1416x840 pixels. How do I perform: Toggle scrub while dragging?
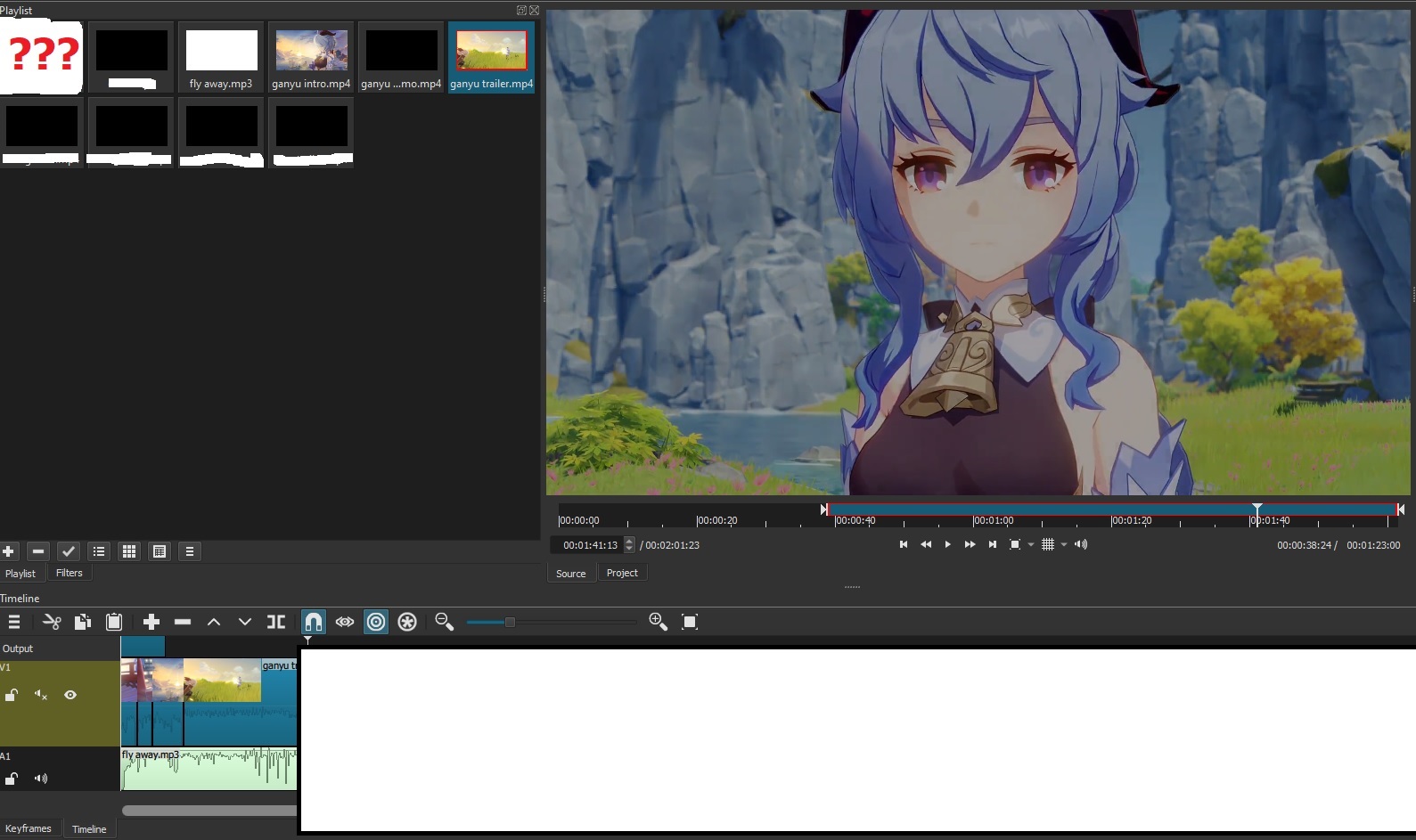pos(345,622)
